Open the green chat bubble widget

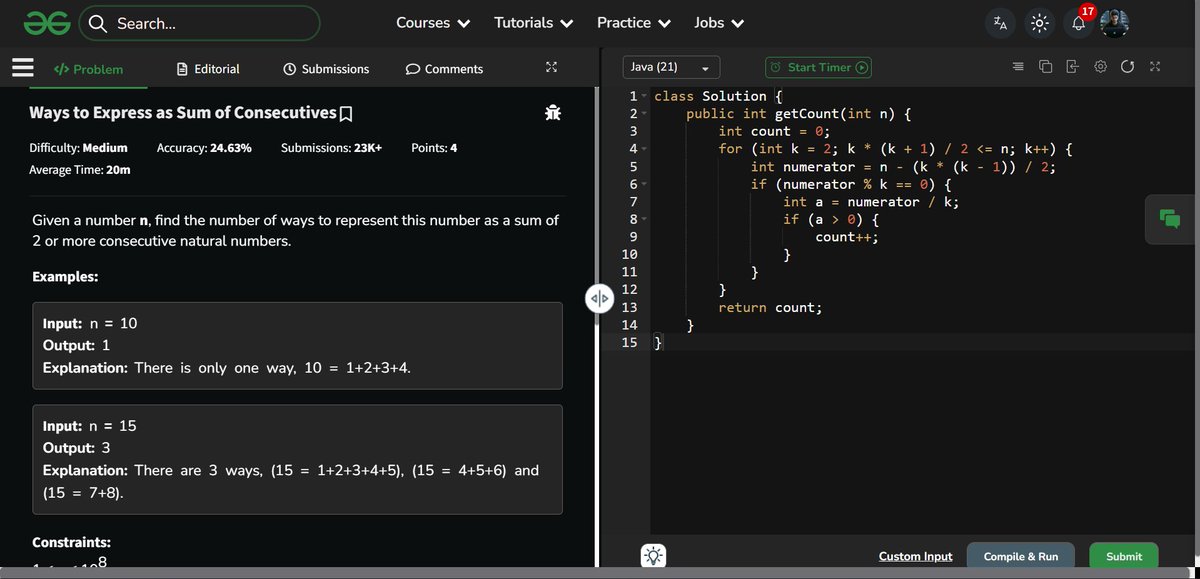click(x=1169, y=217)
